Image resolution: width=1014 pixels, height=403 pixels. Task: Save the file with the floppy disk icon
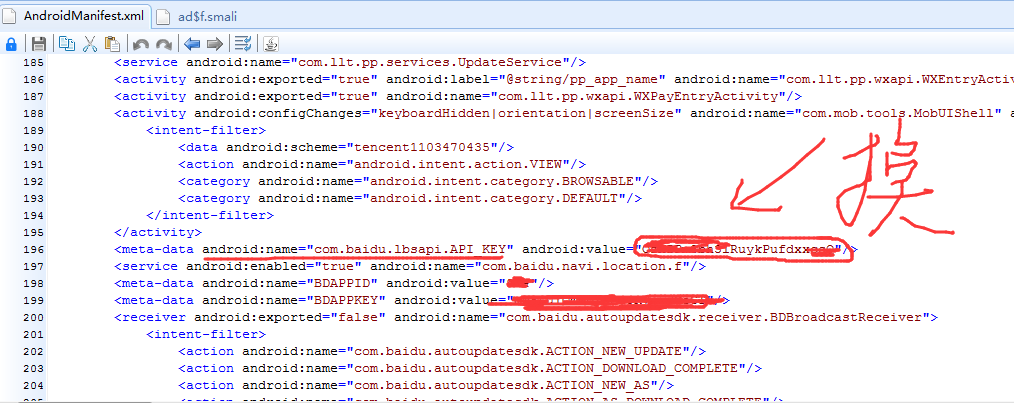(39, 44)
